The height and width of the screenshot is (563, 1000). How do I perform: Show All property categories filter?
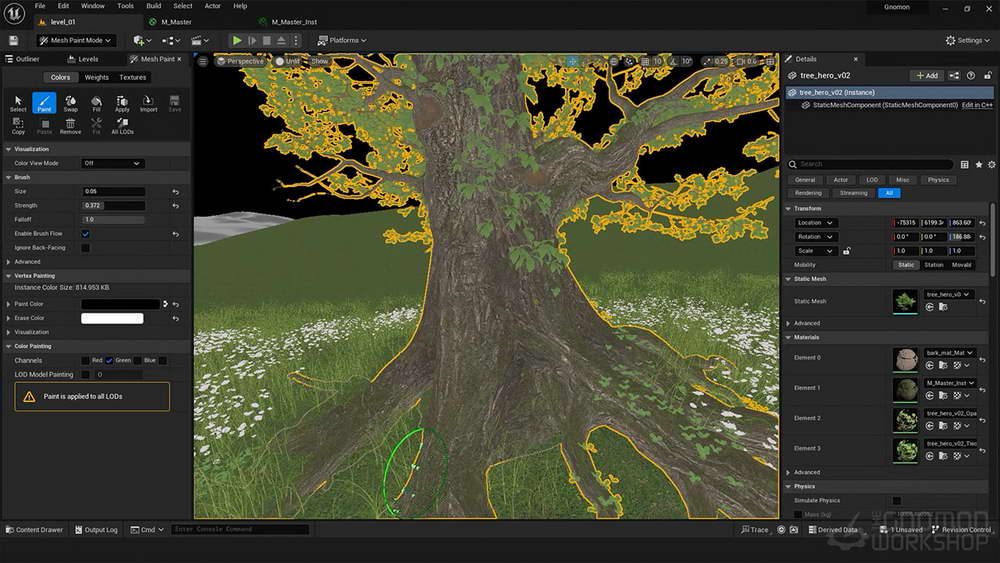889,193
